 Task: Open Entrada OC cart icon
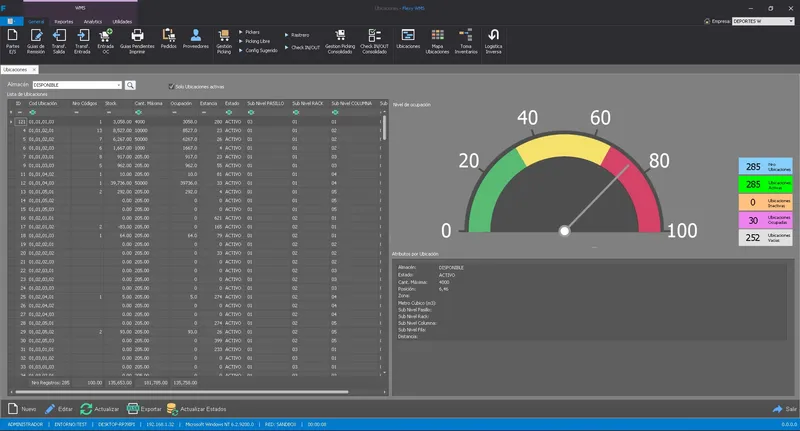click(x=106, y=36)
